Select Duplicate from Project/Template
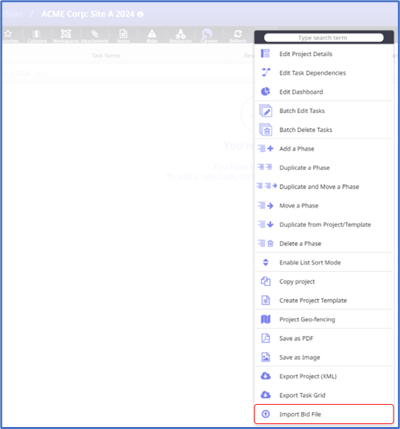The image size is (400, 429). 324,224
